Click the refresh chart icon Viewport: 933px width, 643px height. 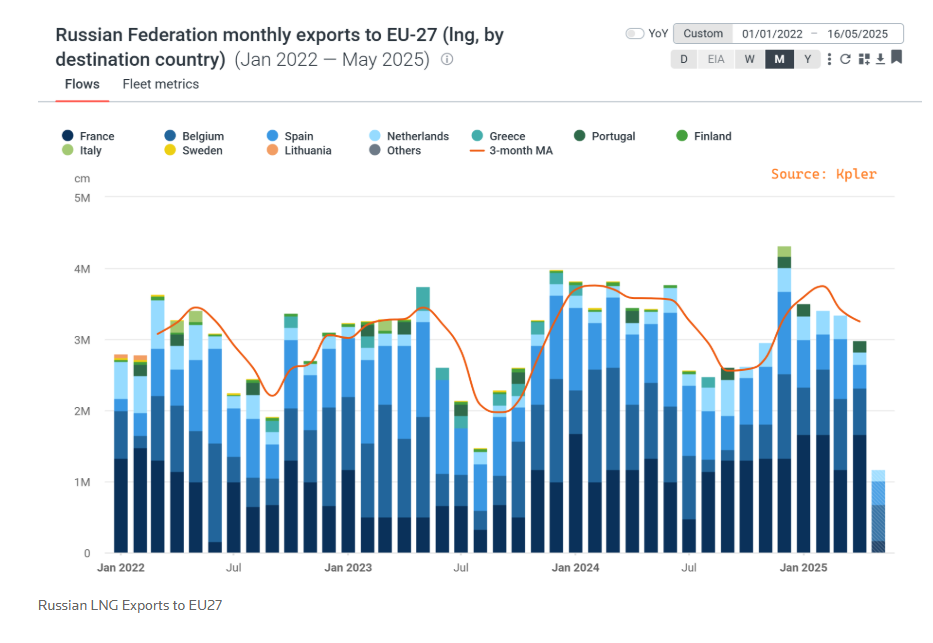[845, 59]
